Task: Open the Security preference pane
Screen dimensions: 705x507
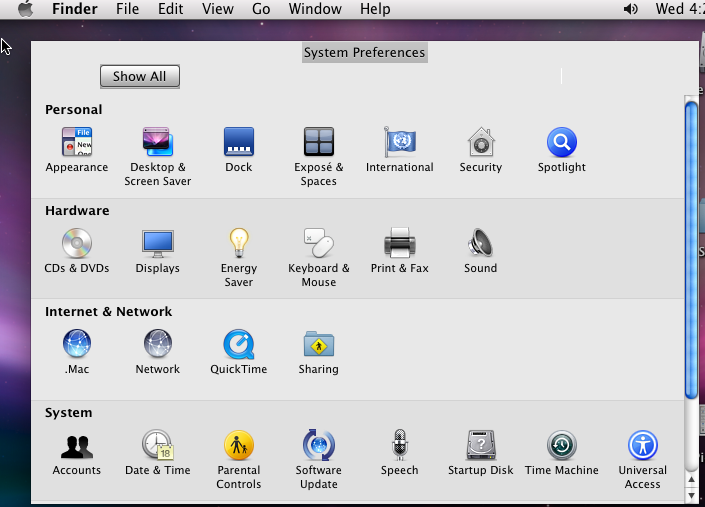Action: pos(481,150)
